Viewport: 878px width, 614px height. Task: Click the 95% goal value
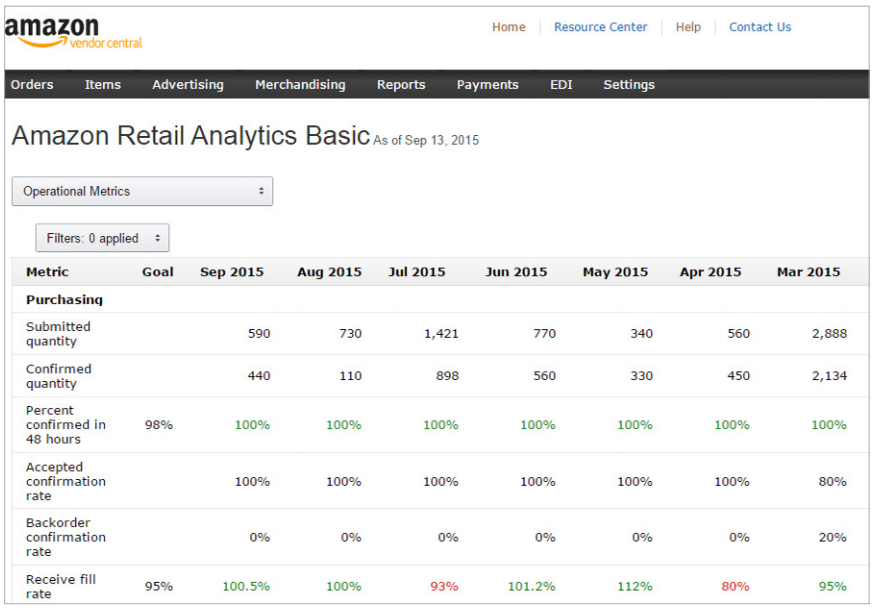coord(158,587)
